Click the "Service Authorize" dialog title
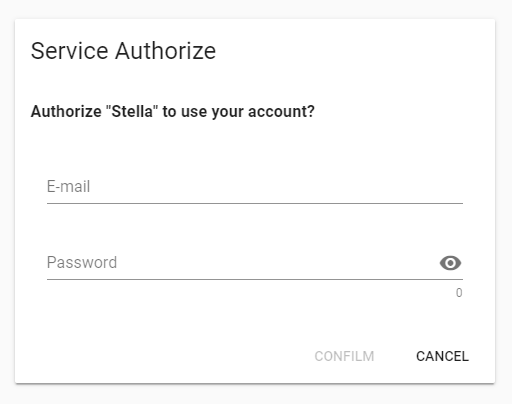 click(123, 51)
